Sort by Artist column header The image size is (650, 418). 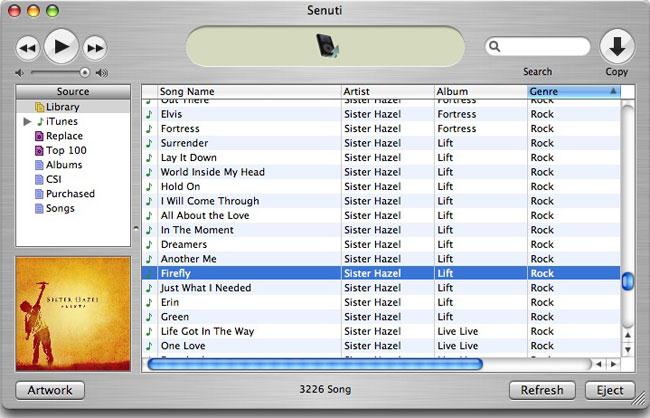388,91
